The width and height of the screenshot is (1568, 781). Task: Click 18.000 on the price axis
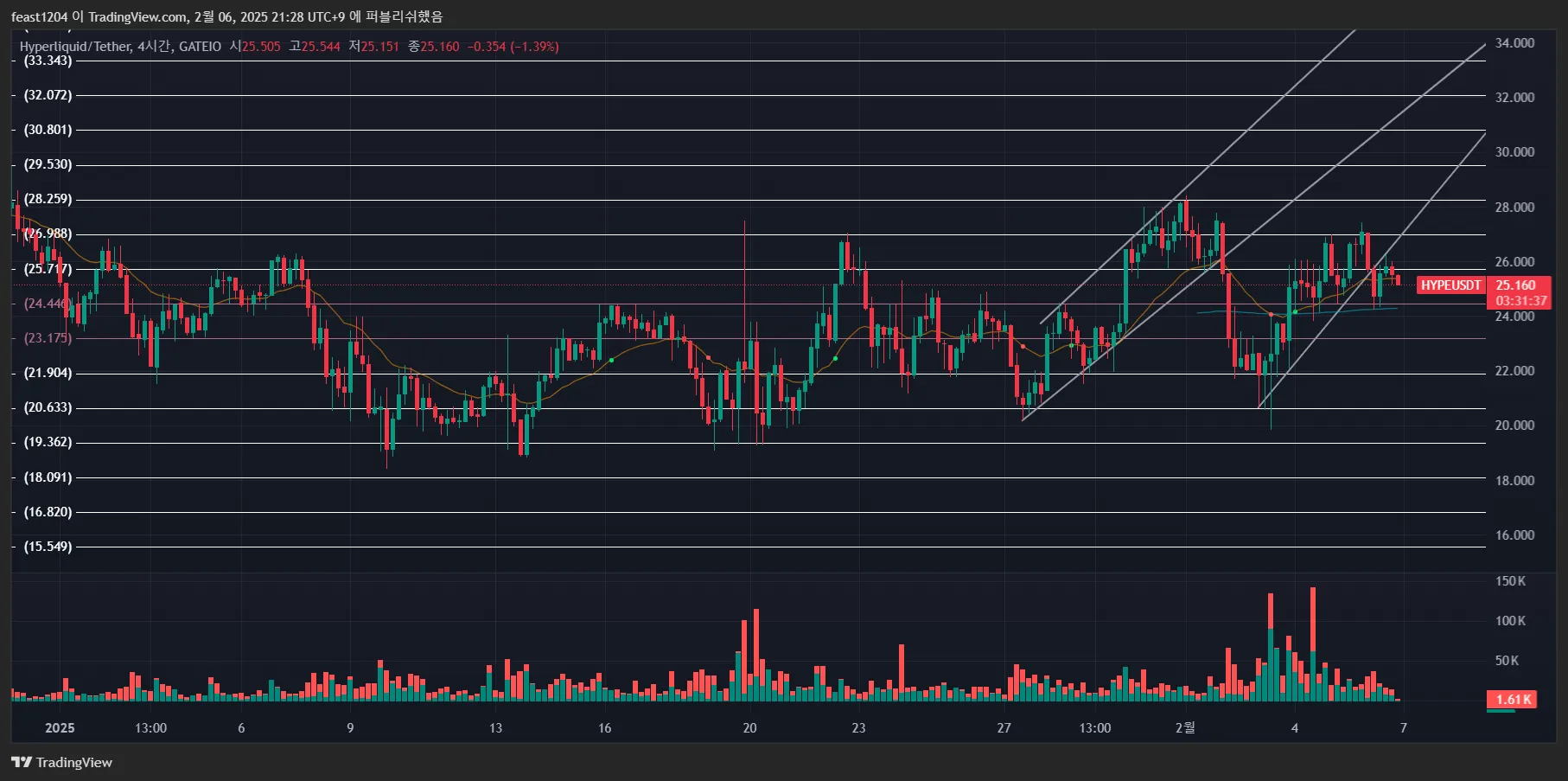[x=1514, y=481]
